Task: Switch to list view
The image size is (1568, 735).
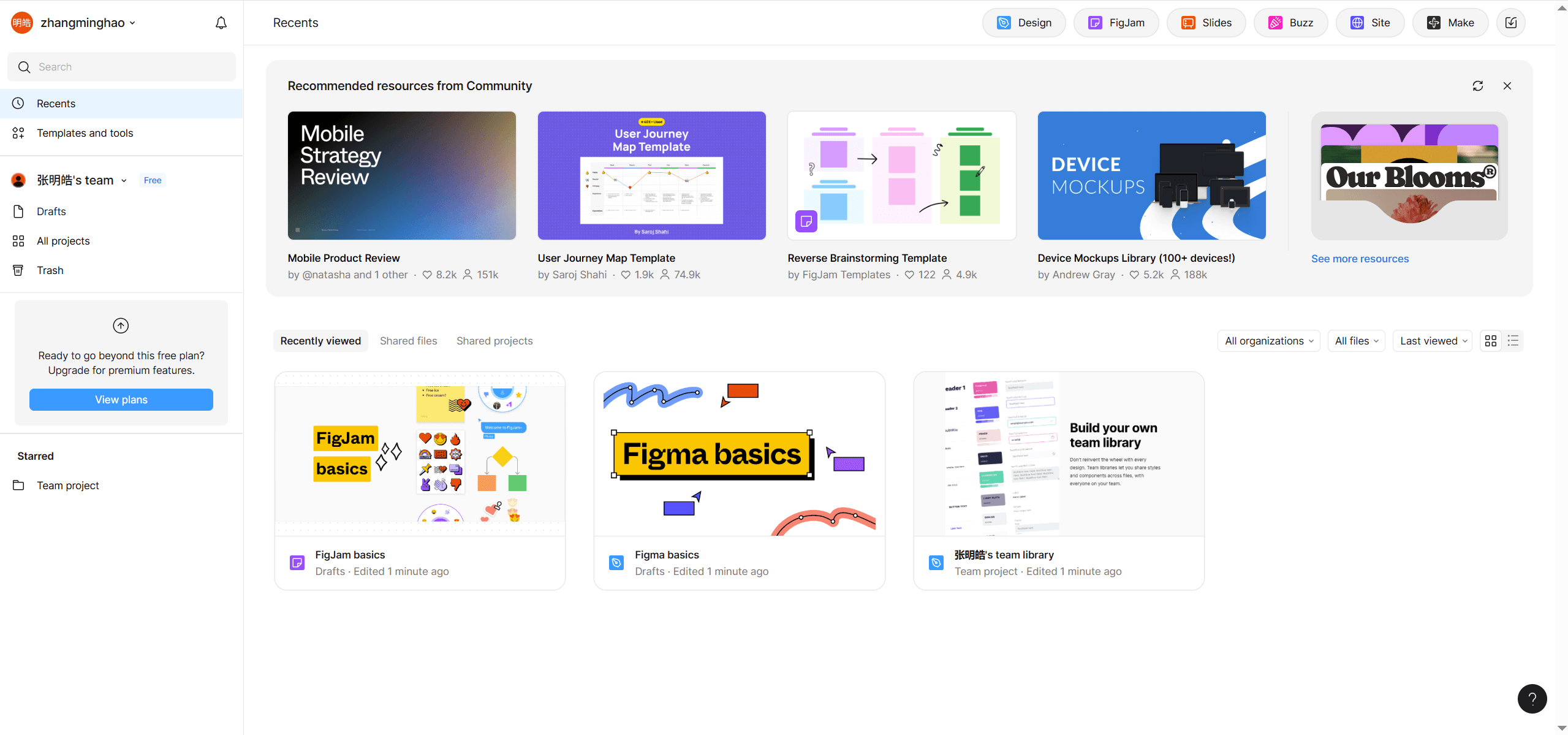Action: point(1513,341)
